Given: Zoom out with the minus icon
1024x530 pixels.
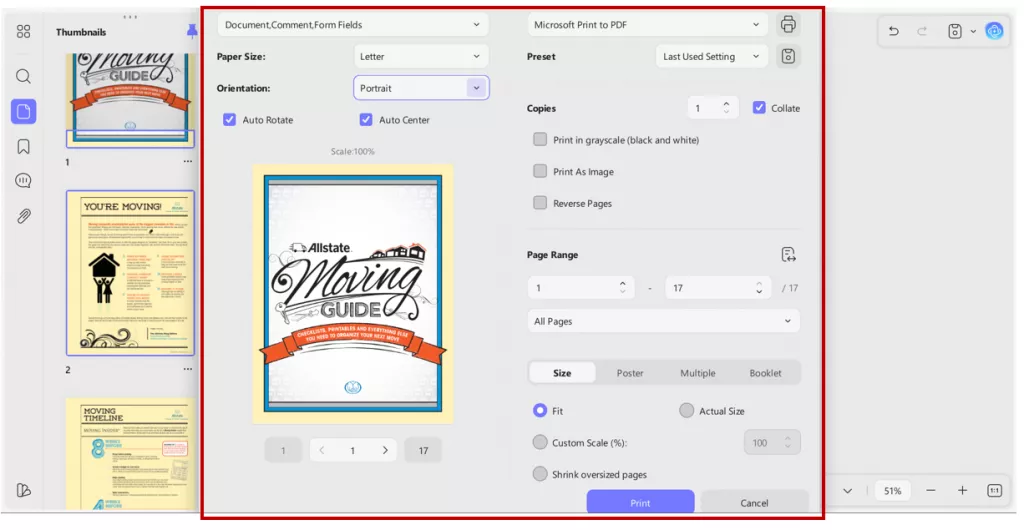Looking at the screenshot, I should [931, 491].
